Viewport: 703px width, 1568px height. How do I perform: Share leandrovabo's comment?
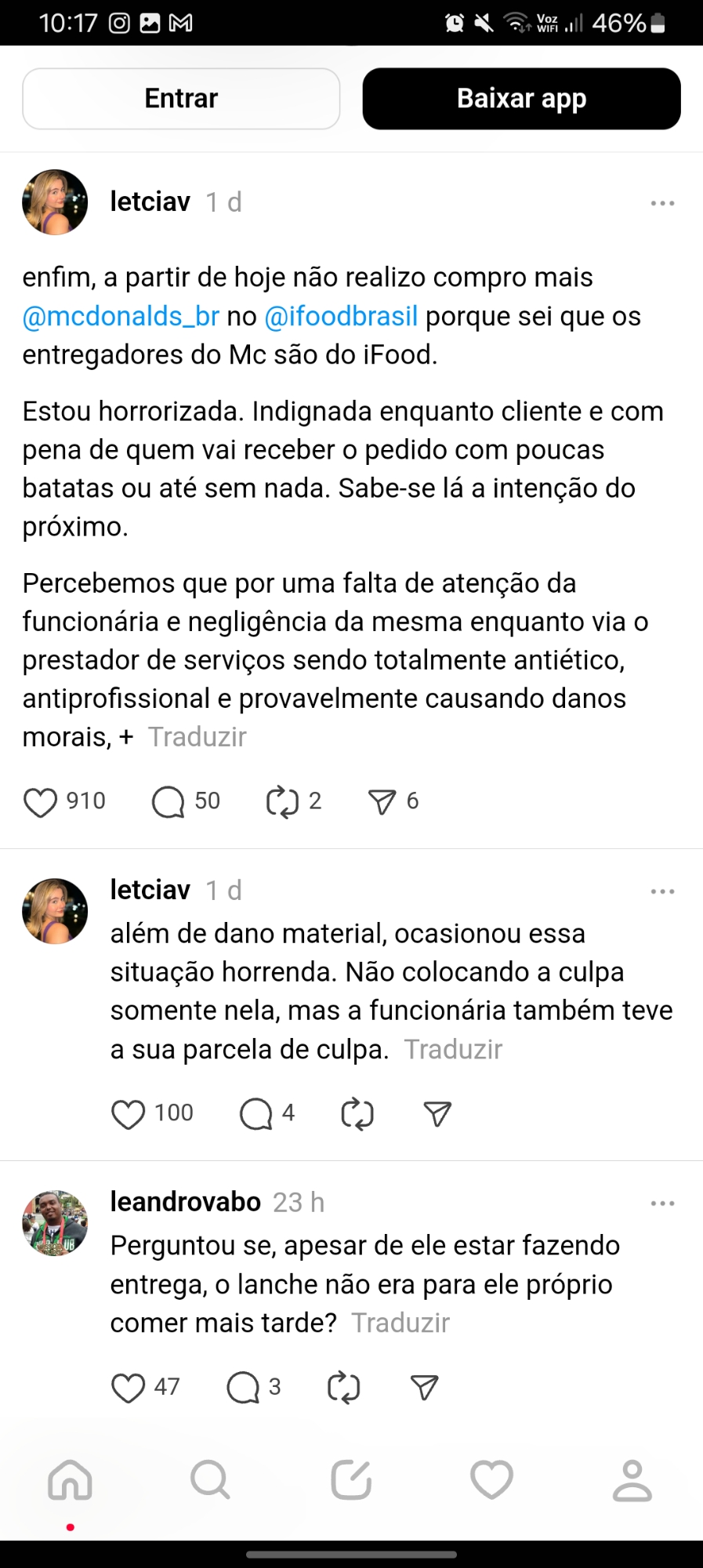click(424, 1388)
